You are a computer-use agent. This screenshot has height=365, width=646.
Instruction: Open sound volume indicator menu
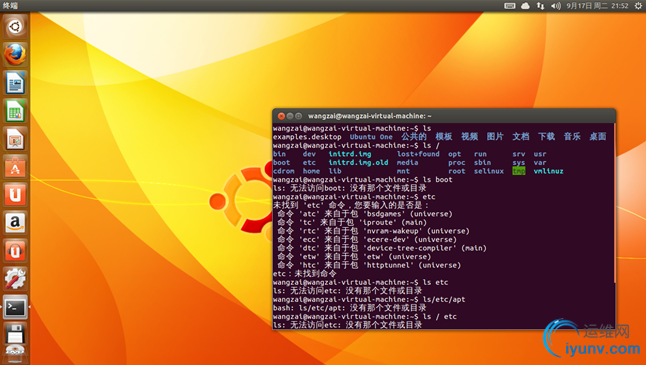556,6
